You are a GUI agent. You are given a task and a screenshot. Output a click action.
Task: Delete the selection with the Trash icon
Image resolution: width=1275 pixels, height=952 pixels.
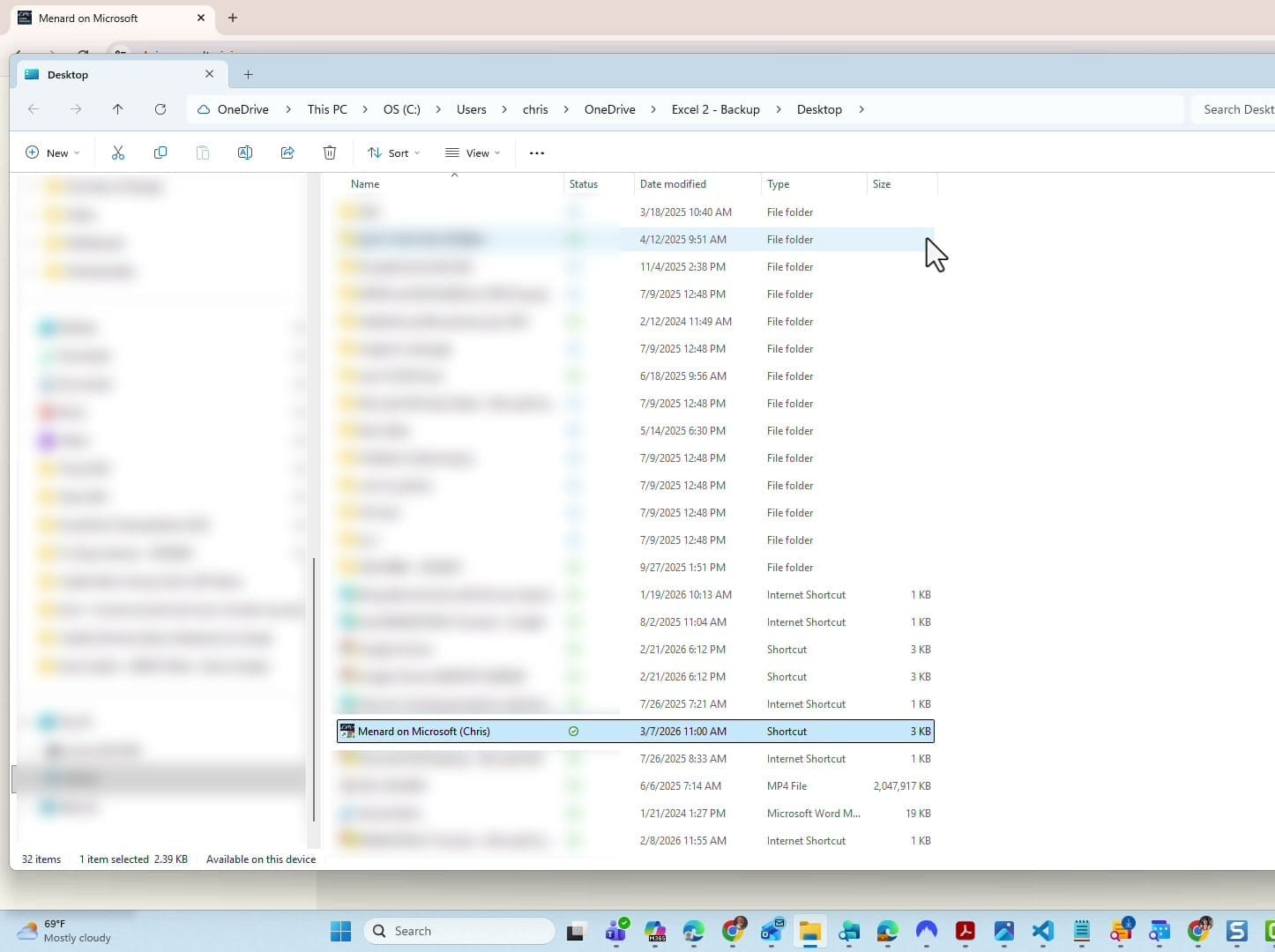coord(330,152)
